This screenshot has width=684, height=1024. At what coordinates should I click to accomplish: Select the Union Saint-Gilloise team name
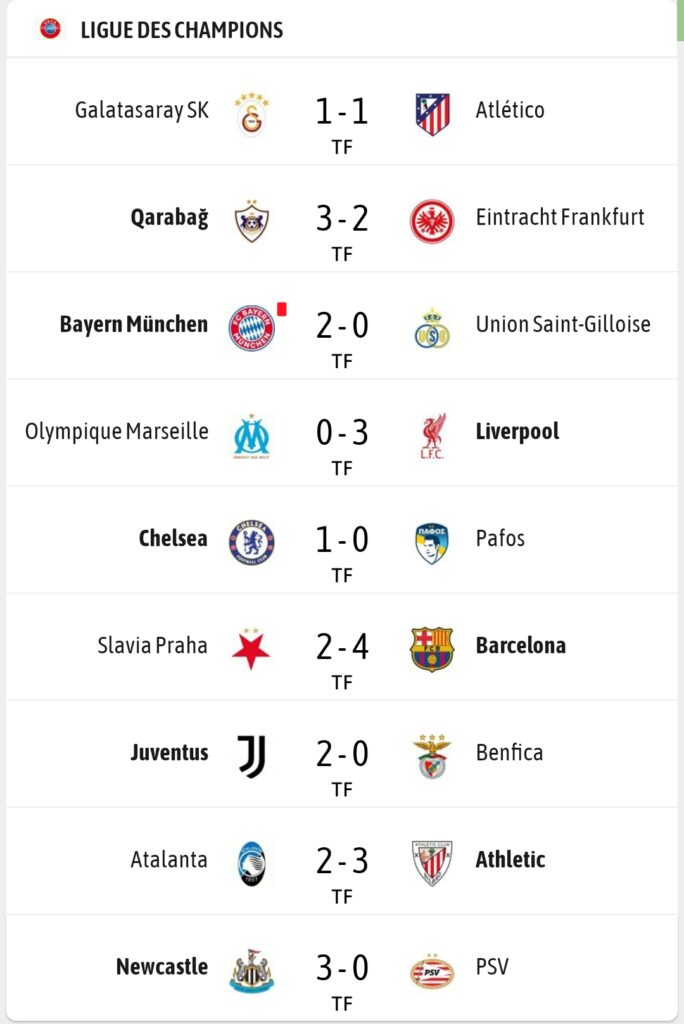(563, 324)
